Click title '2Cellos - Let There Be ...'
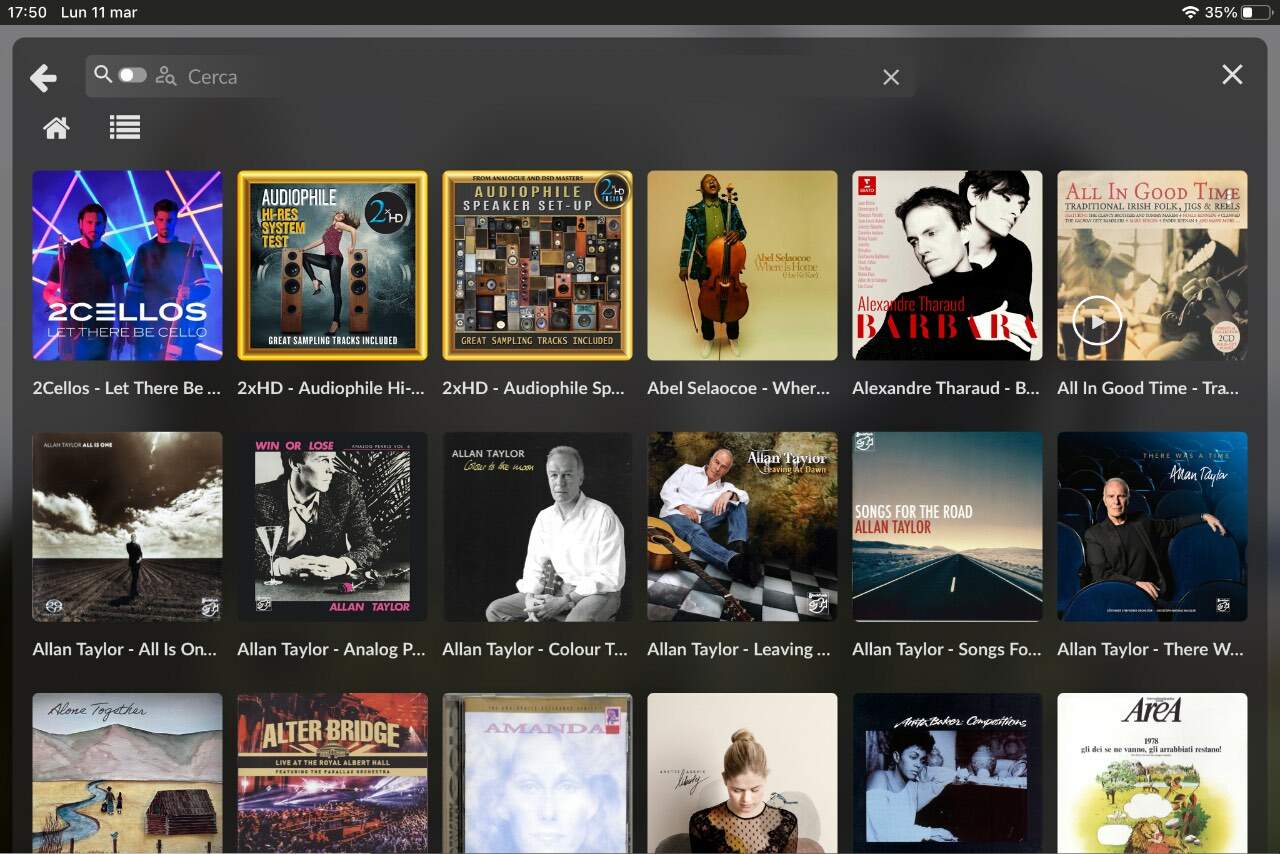The image size is (1280, 854). (x=127, y=388)
